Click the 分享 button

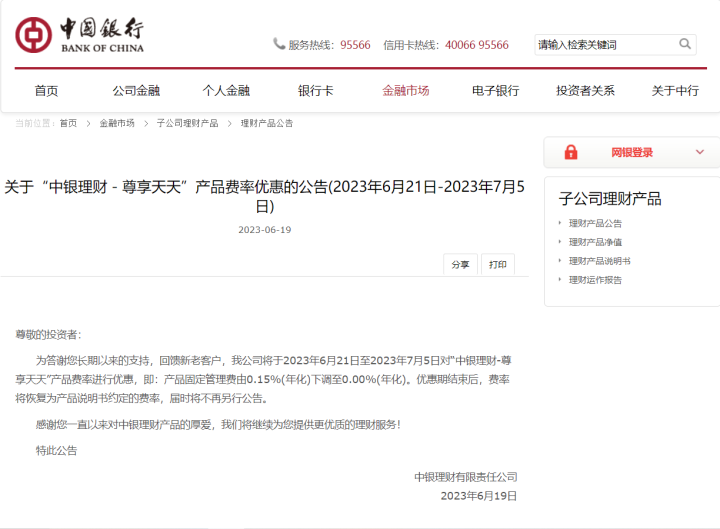[x=460, y=264]
